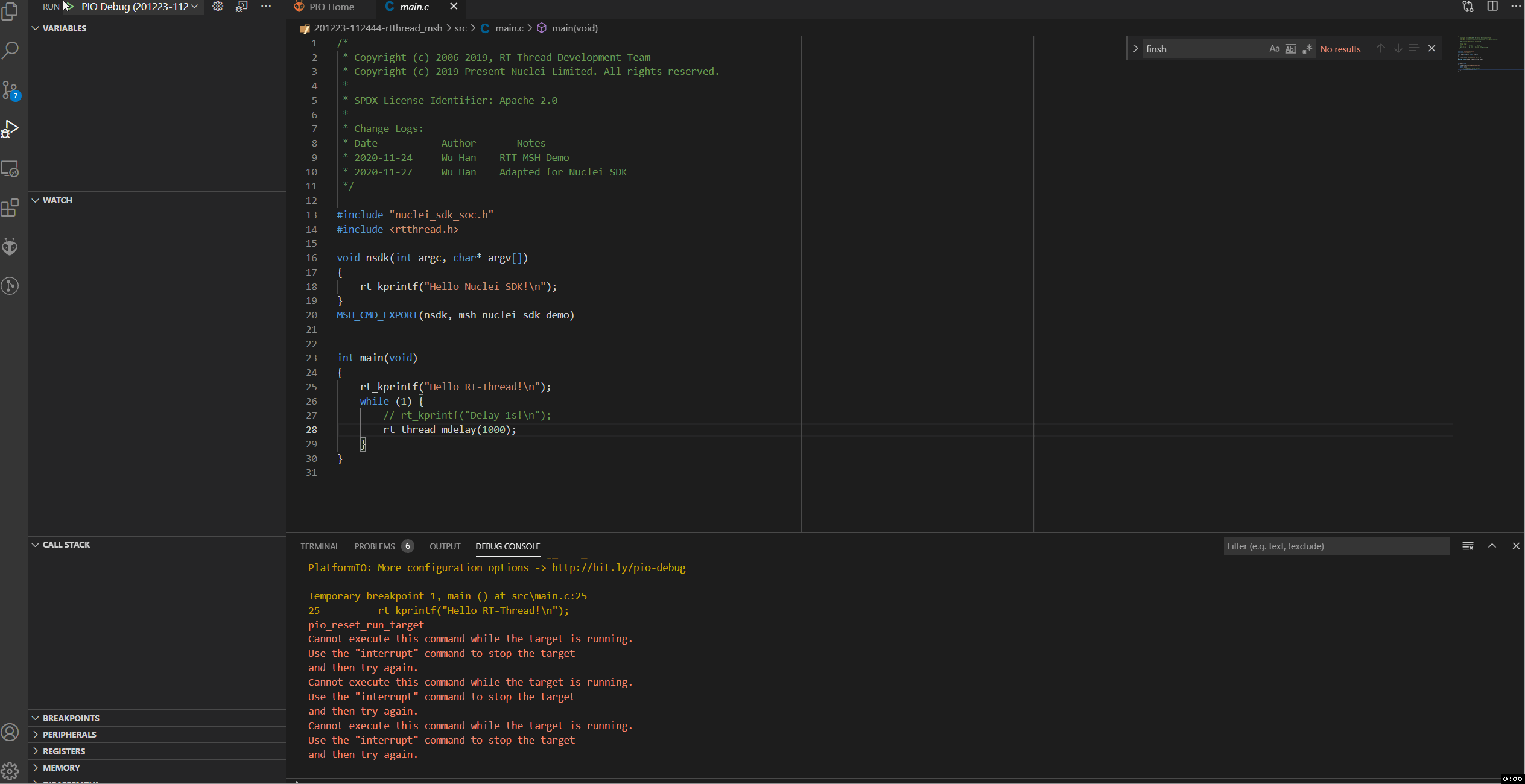Open the Accounts menu icon

pos(10,732)
